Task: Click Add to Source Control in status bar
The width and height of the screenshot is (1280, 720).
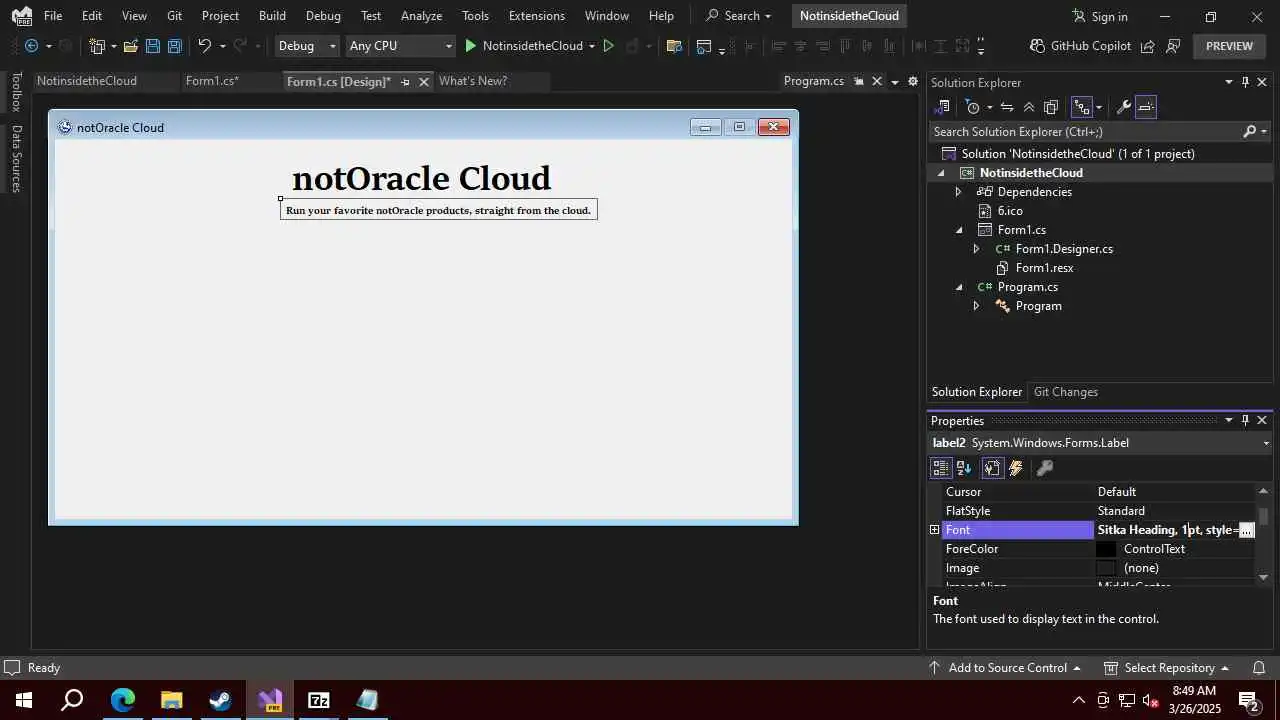Action: point(1005,668)
